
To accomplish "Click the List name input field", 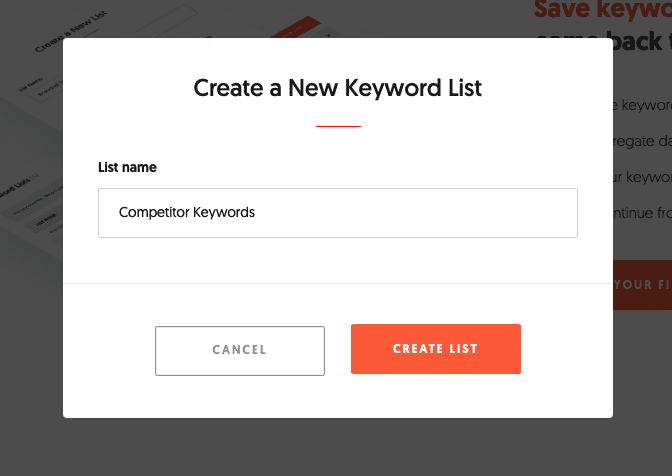I will 337,213.
